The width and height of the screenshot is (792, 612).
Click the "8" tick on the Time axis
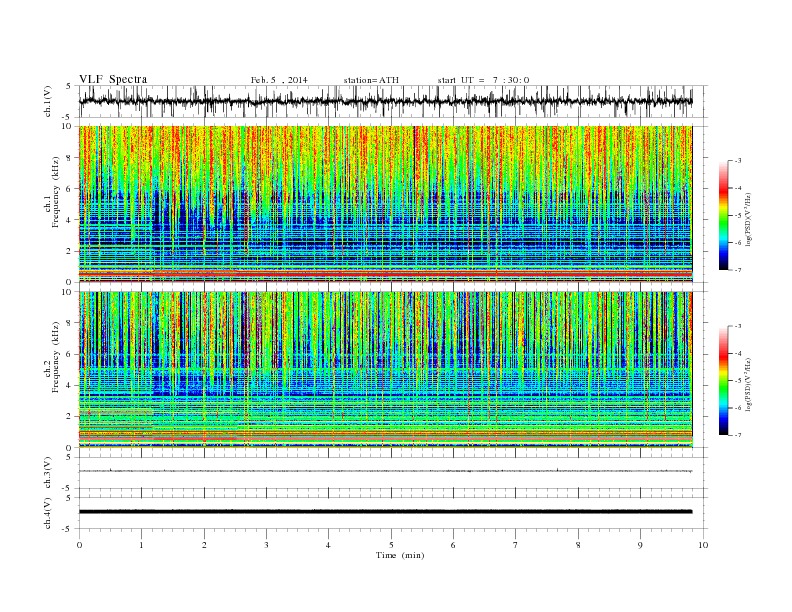[578, 545]
